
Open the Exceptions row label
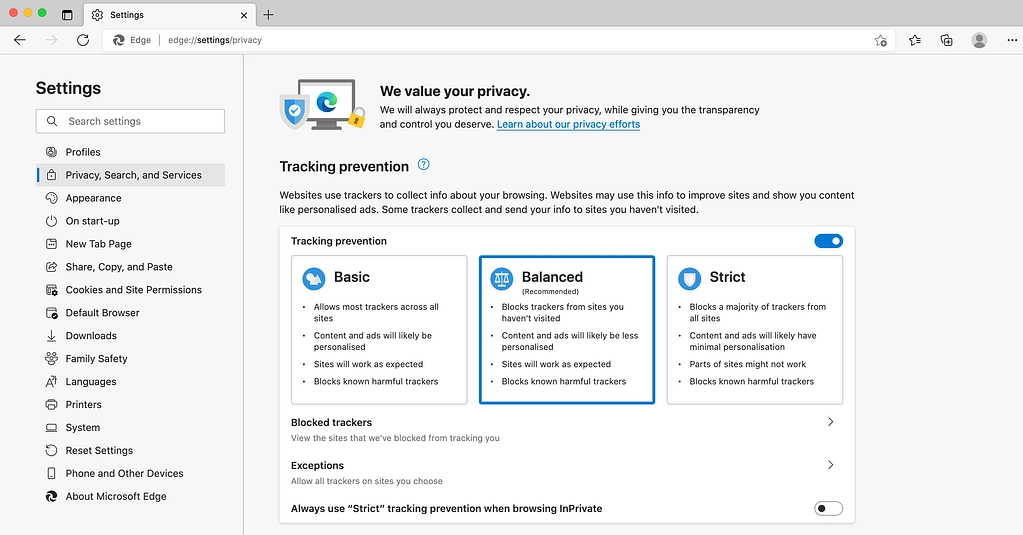317,465
